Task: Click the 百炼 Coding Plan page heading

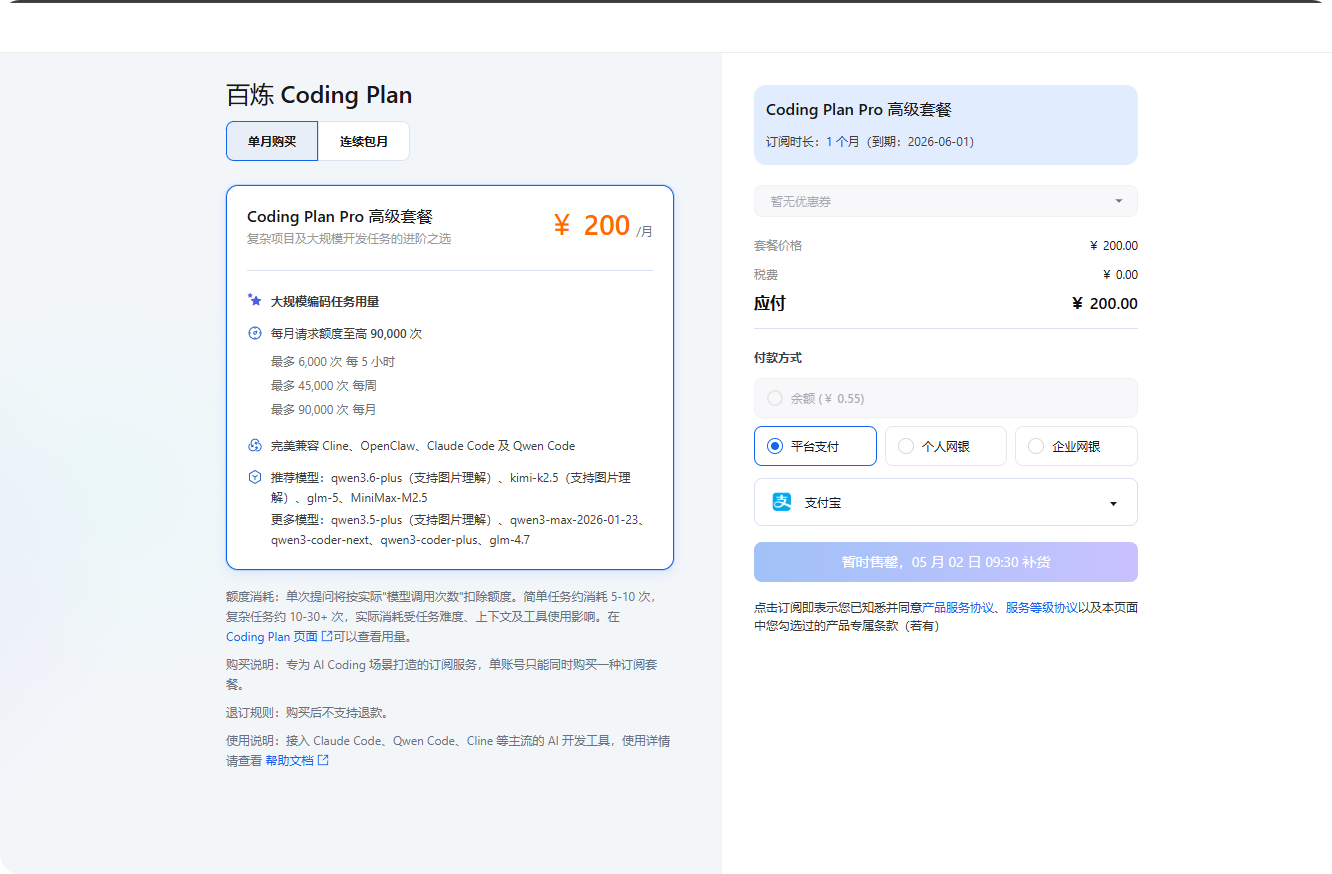Action: [319, 95]
